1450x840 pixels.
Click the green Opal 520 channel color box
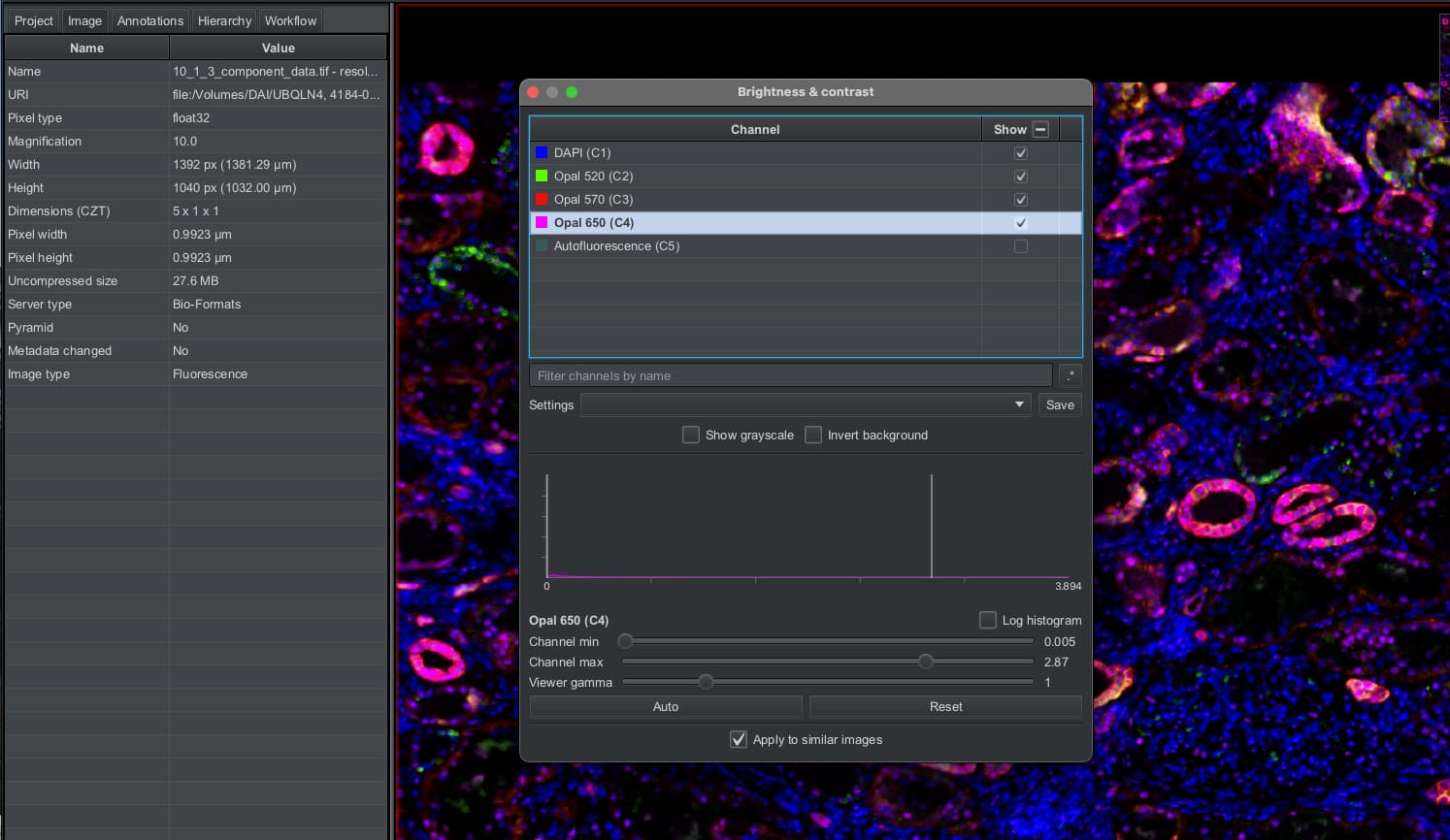541,176
